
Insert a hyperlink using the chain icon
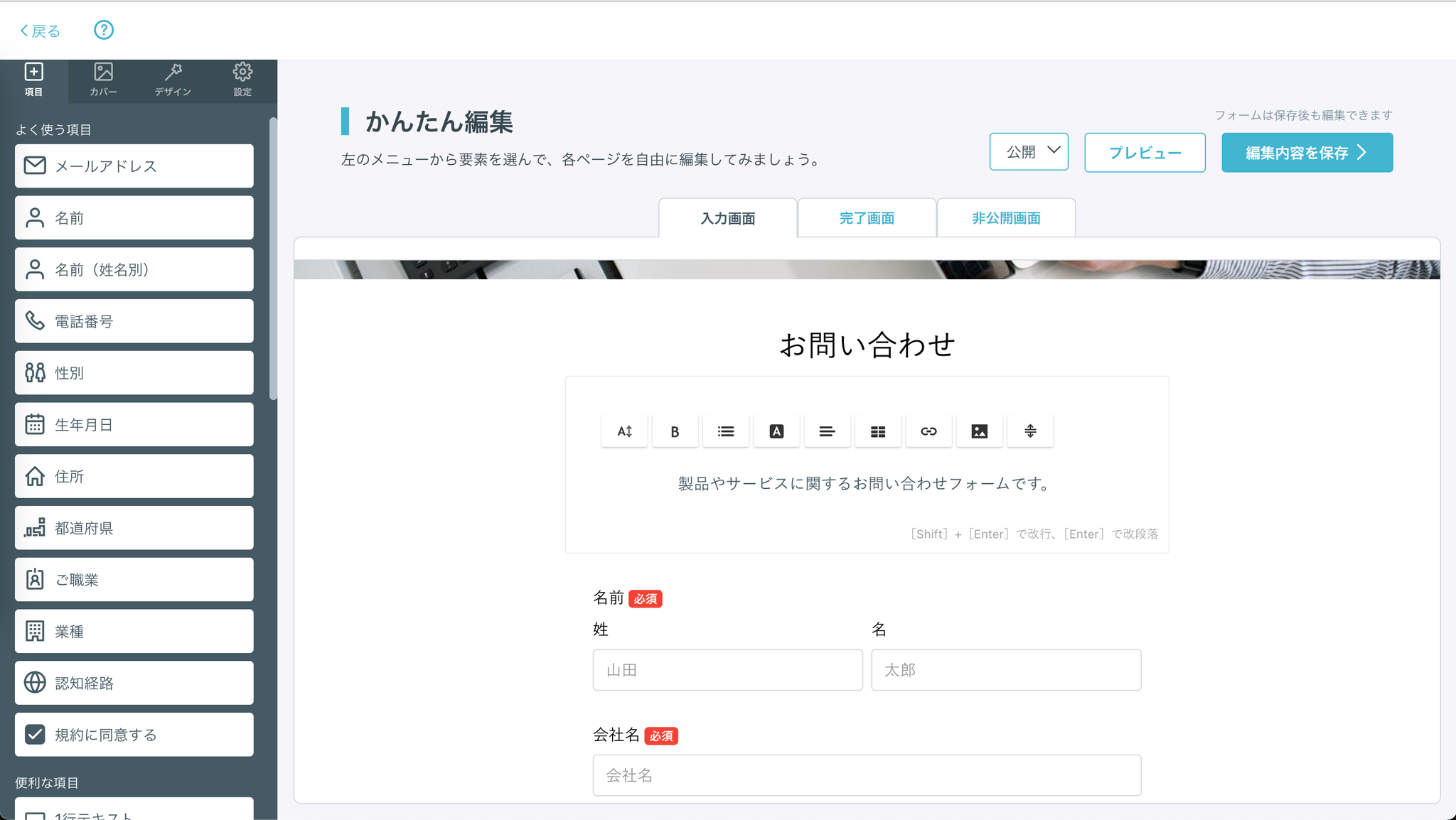pyautogui.click(x=928, y=431)
